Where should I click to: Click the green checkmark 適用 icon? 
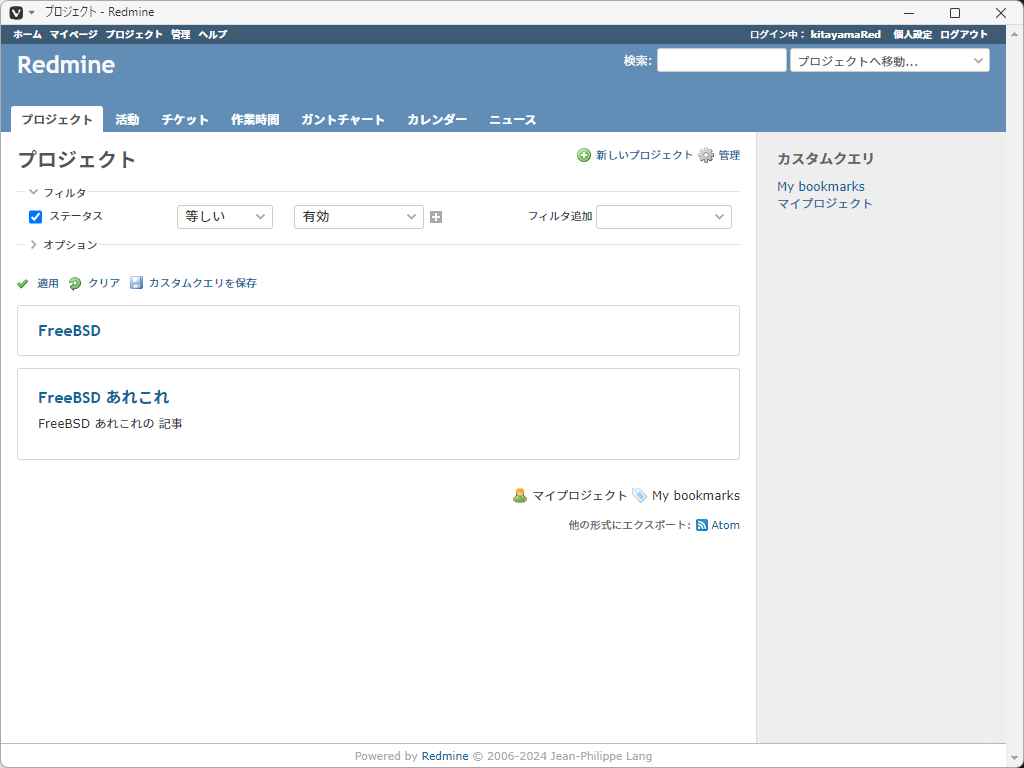tap(23, 283)
